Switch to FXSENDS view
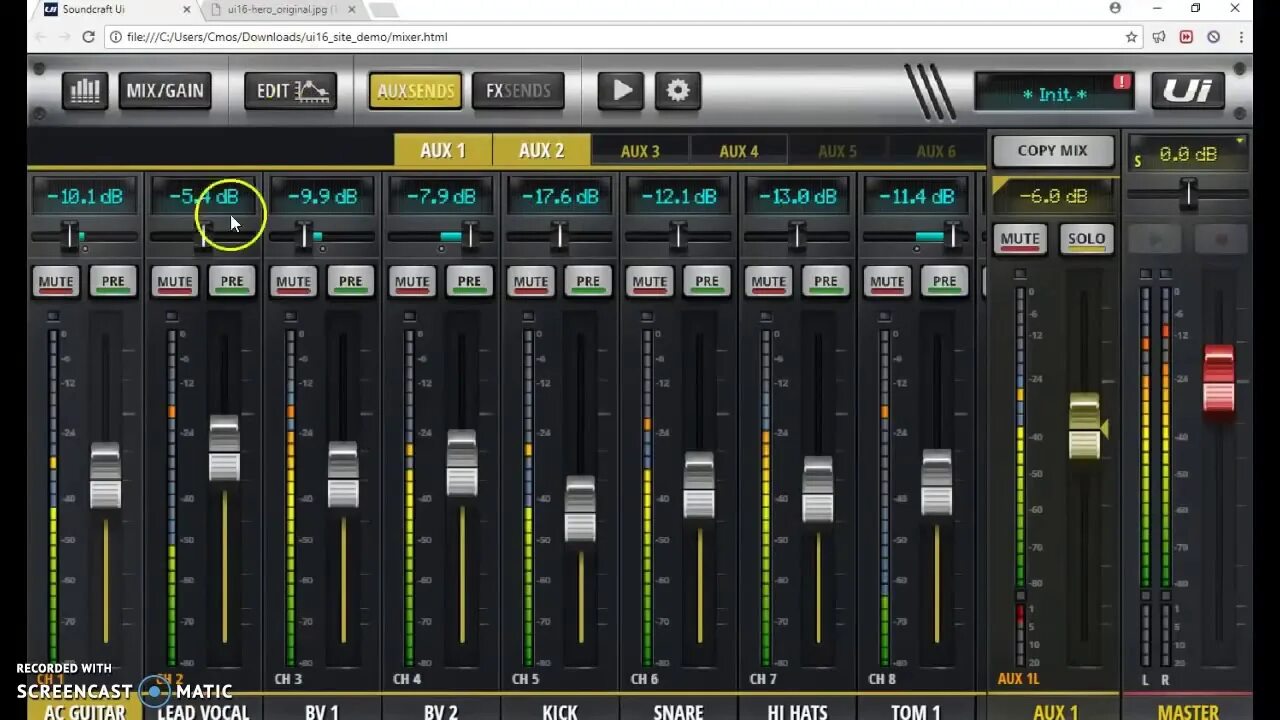Image resolution: width=1280 pixels, height=720 pixels. tap(518, 90)
